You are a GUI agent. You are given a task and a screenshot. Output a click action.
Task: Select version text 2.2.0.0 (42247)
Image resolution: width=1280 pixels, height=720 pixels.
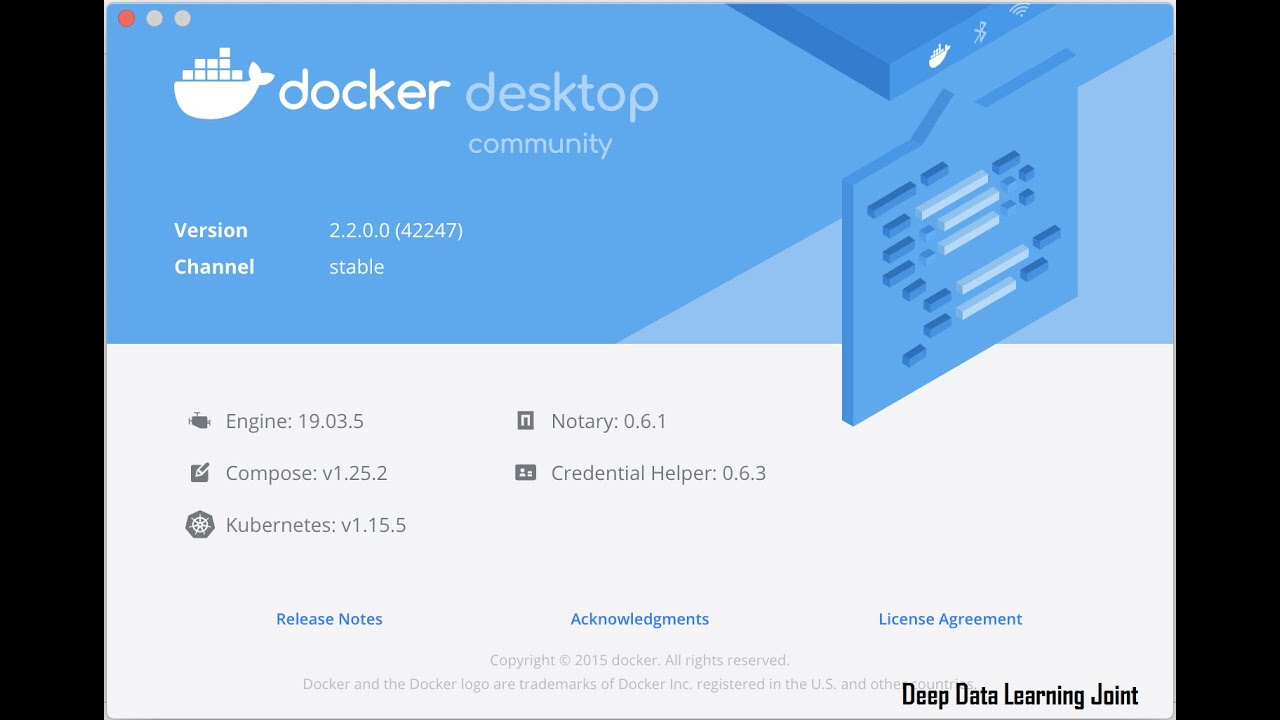coord(396,230)
